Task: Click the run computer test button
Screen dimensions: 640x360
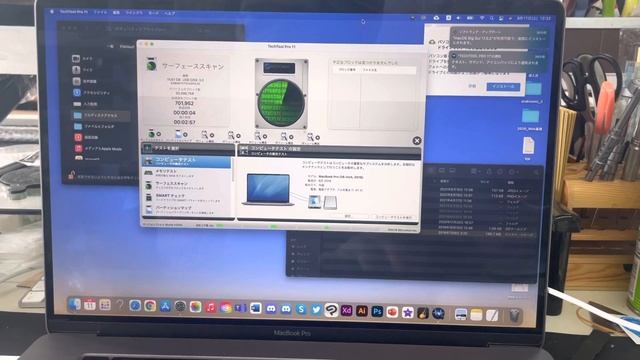Action: (393, 217)
